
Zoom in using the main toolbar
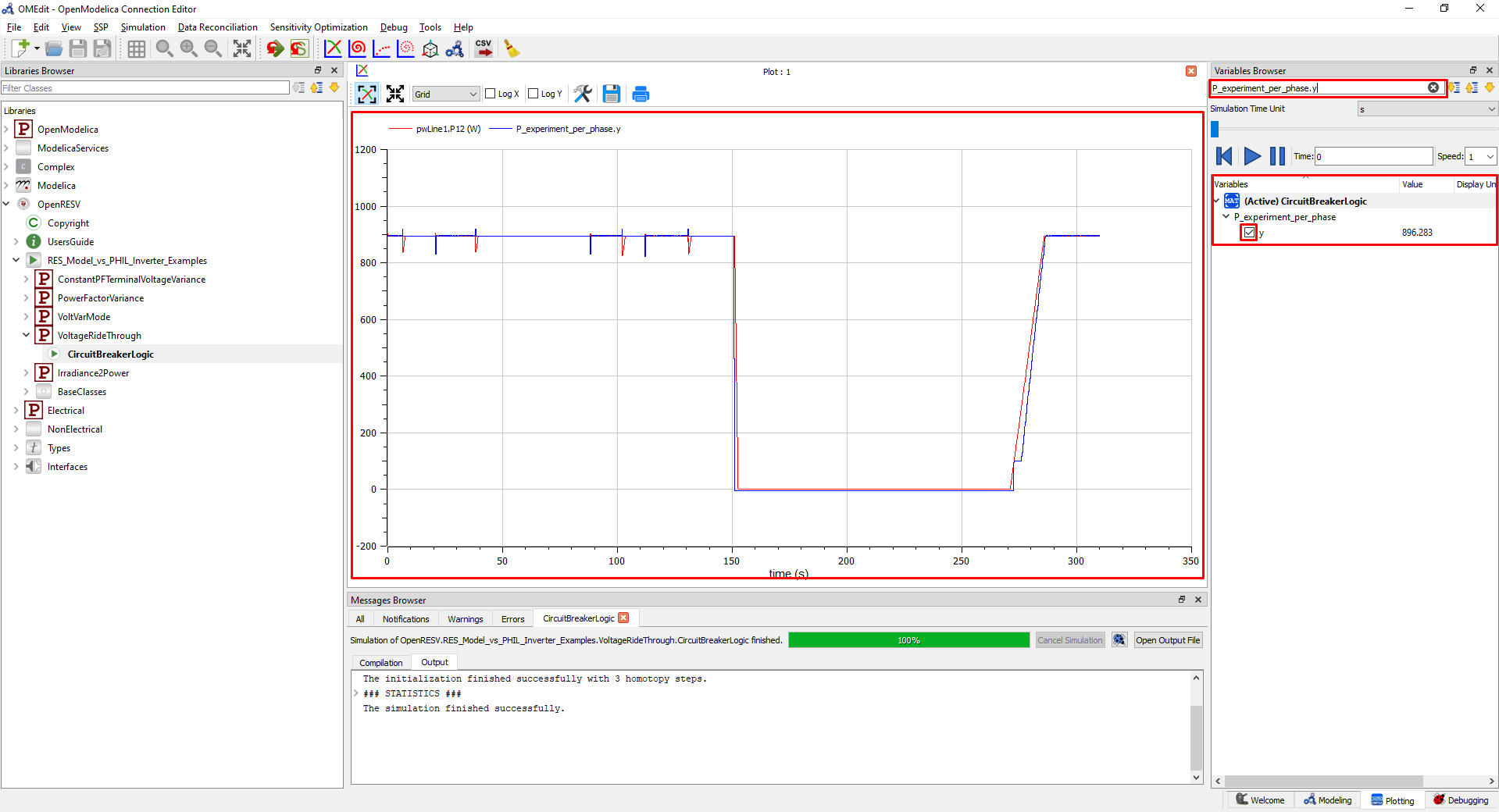click(x=188, y=48)
